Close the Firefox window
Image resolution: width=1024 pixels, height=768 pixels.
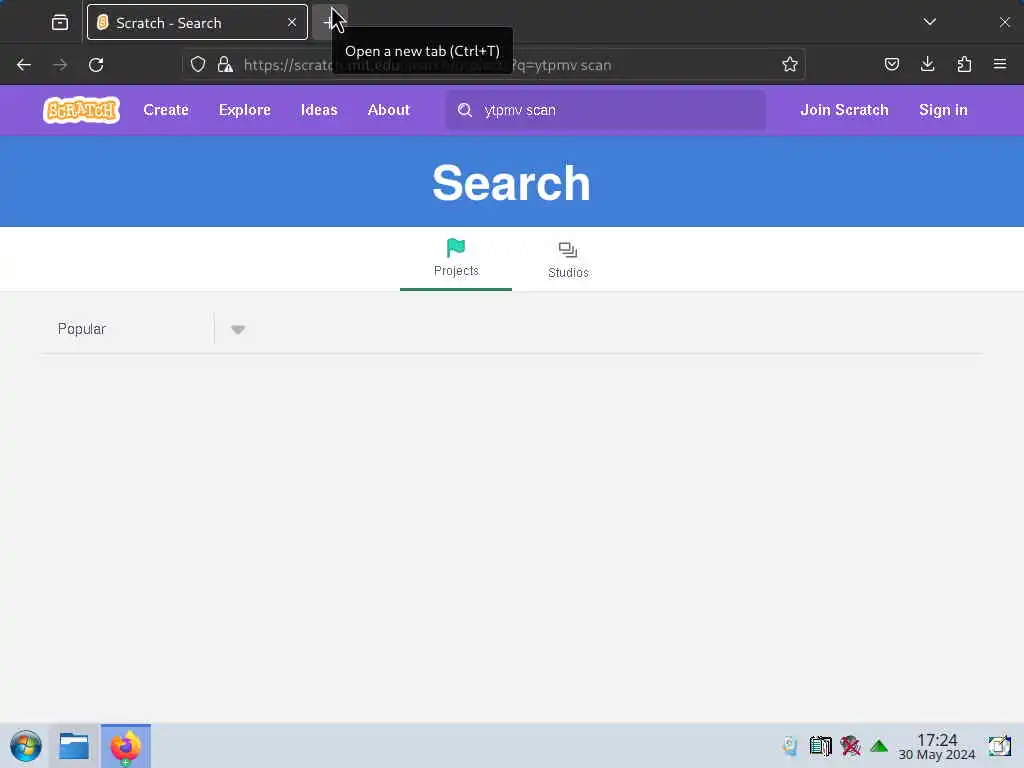click(1004, 22)
